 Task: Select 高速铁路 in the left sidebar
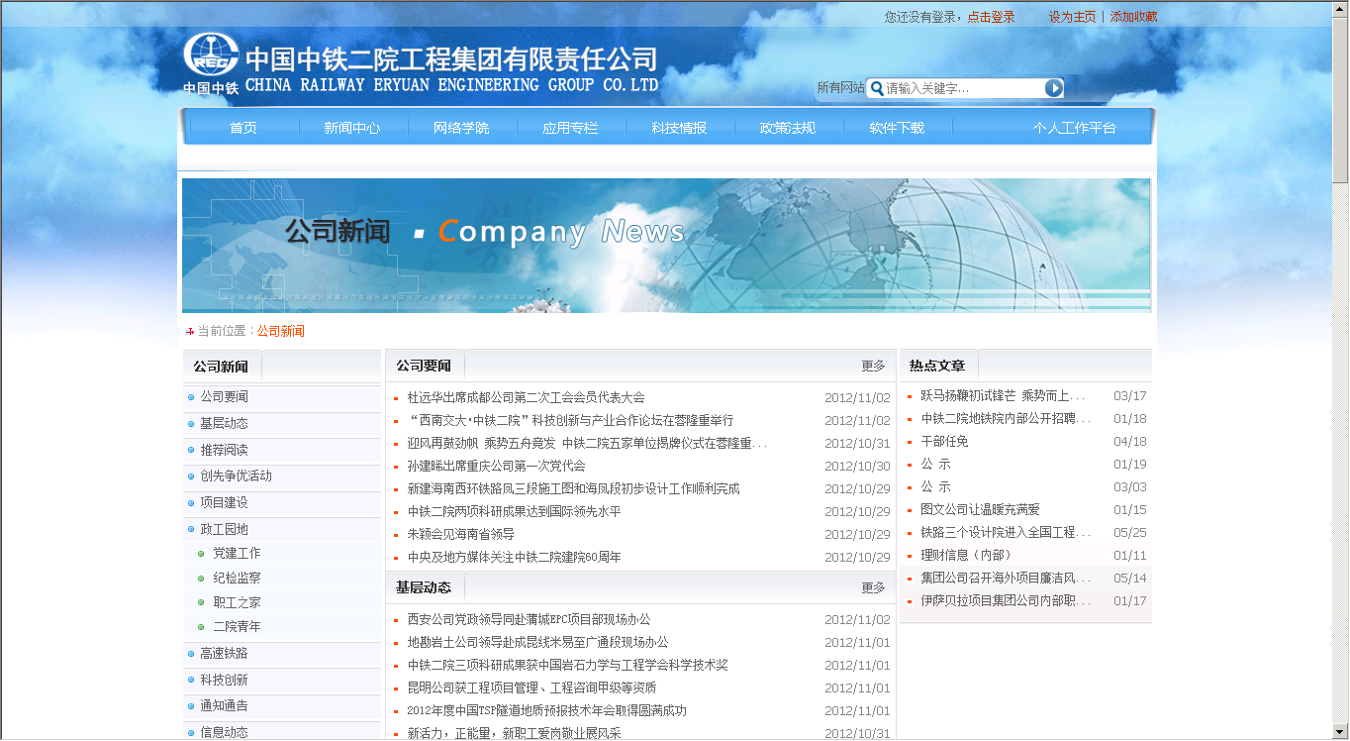tap(224, 653)
